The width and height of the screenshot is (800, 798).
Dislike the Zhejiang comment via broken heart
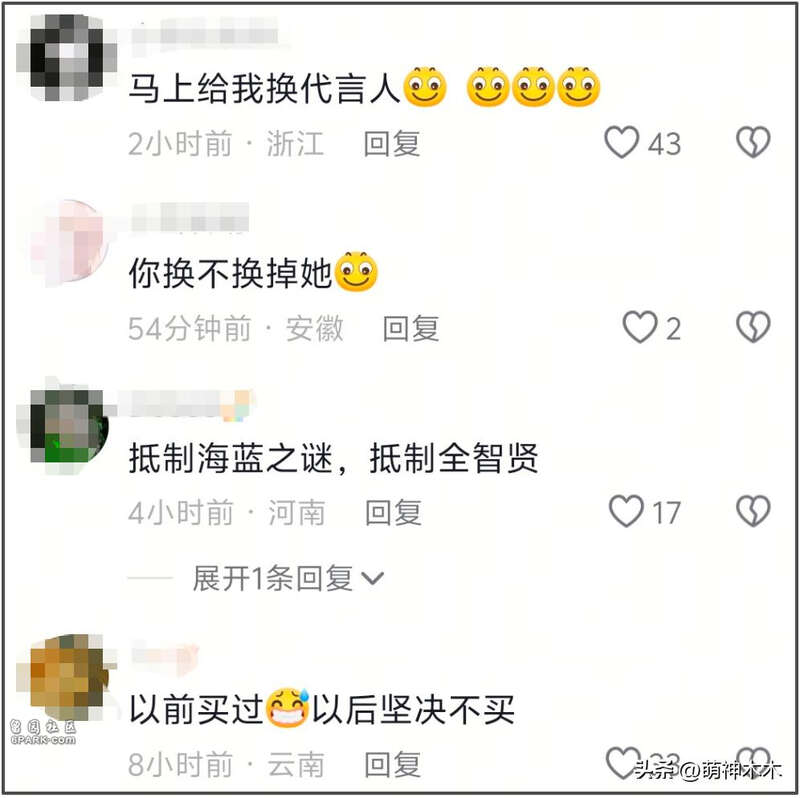[x=753, y=142]
